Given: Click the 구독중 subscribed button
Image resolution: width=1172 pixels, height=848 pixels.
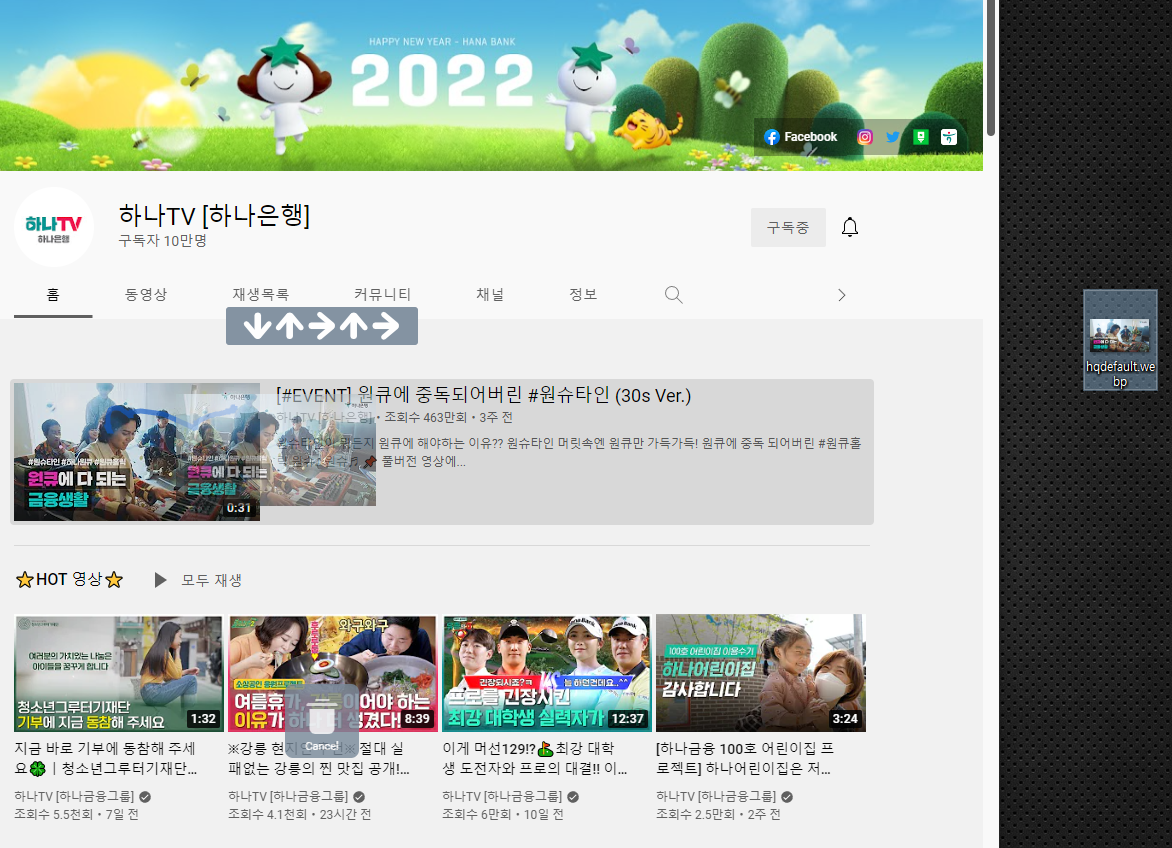Looking at the screenshot, I should point(788,227).
